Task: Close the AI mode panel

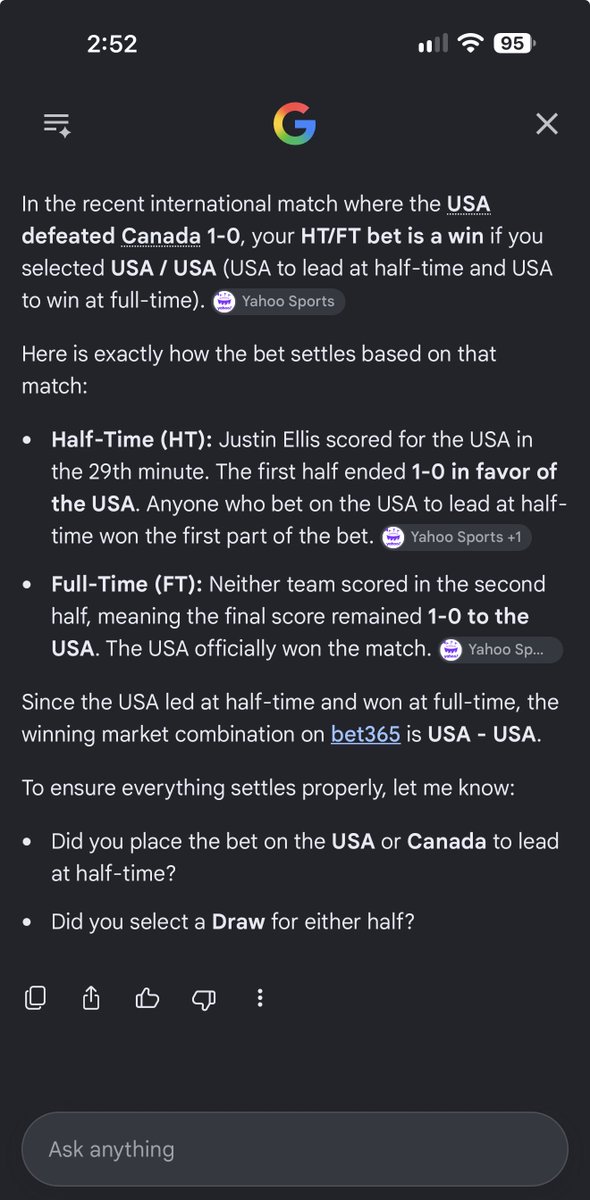Action: pyautogui.click(x=546, y=124)
